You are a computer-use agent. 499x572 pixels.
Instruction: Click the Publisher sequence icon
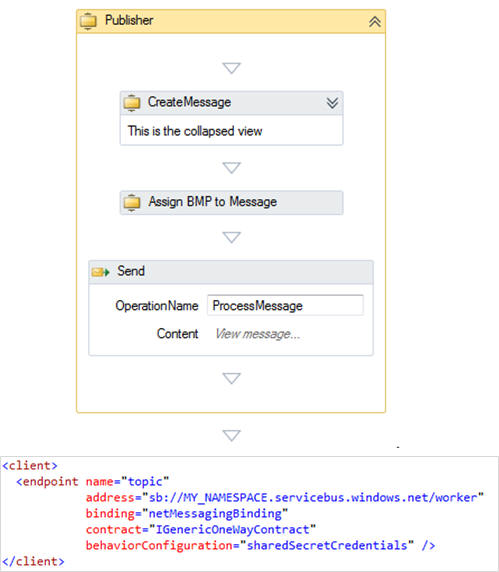(x=88, y=21)
